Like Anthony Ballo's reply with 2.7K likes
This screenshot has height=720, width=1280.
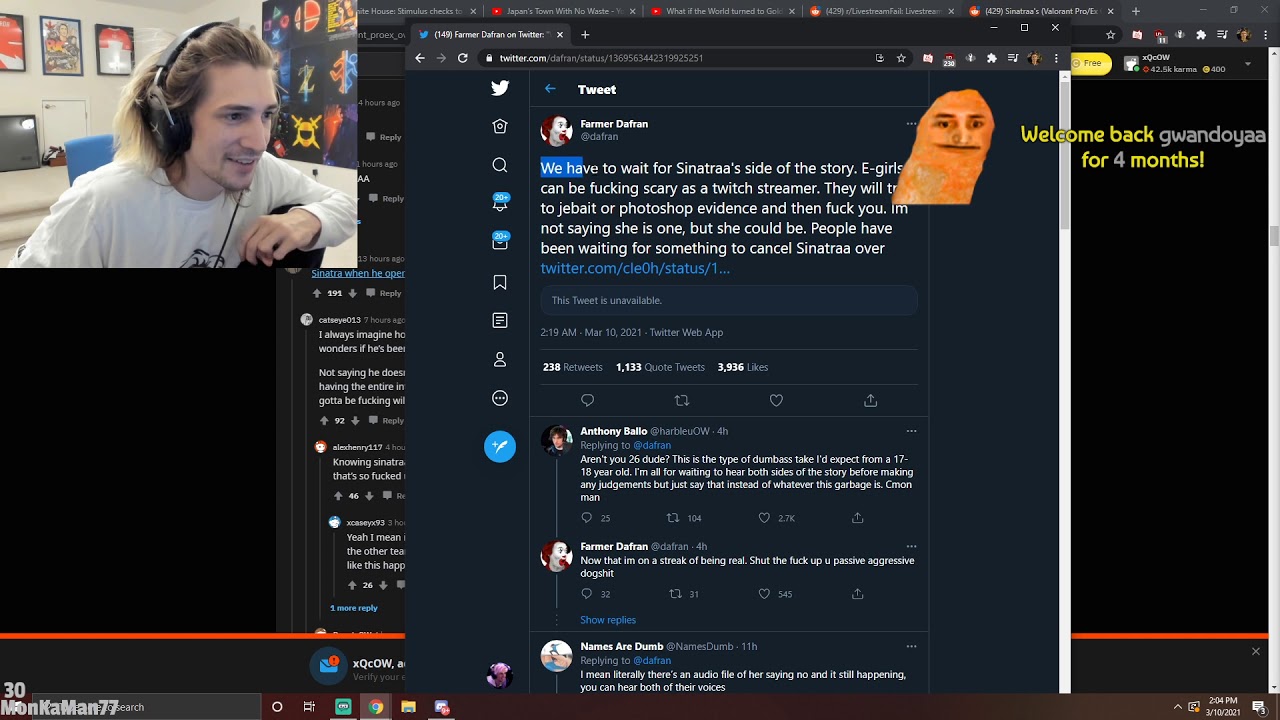tap(764, 518)
